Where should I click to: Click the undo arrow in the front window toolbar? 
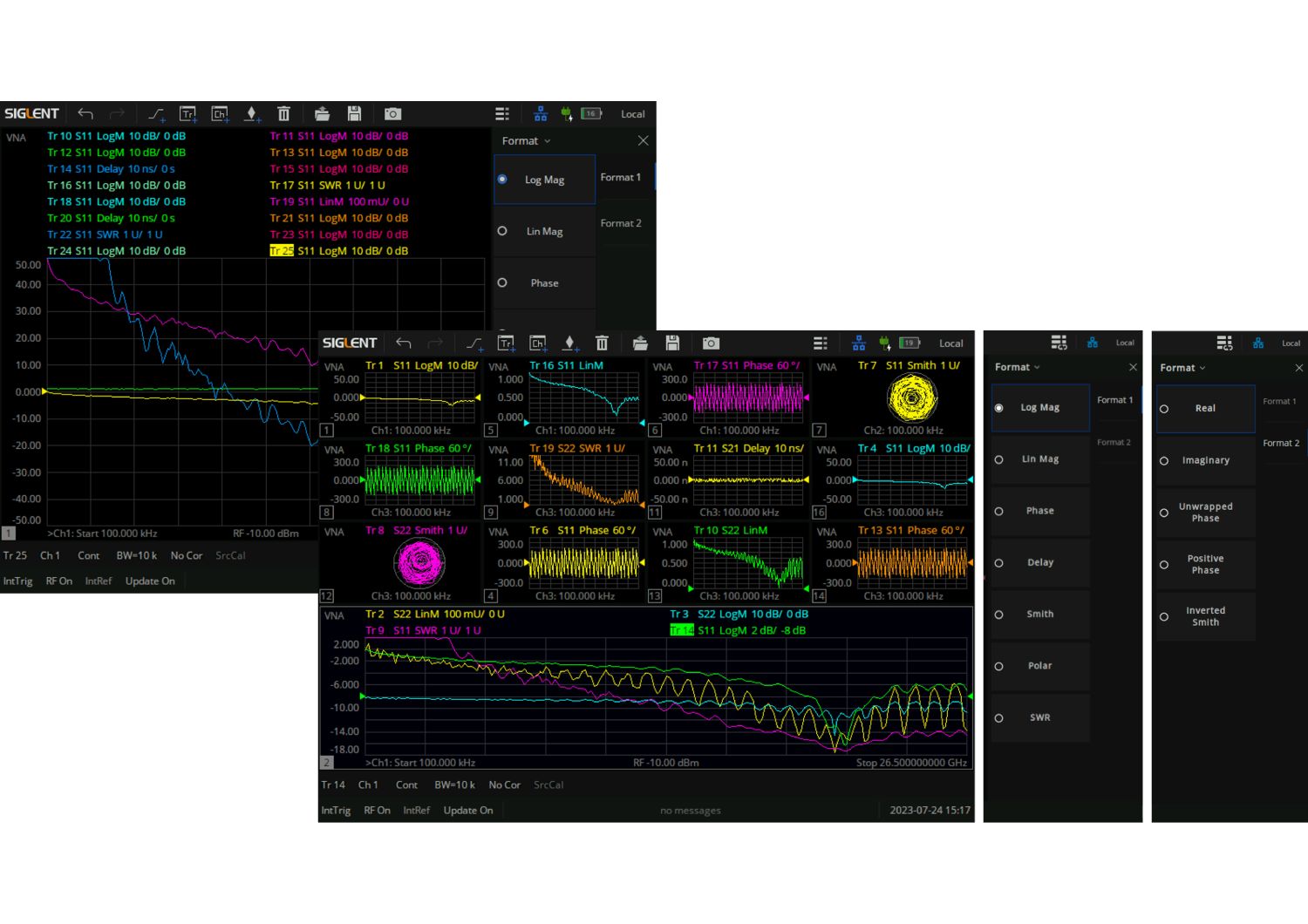[x=403, y=343]
